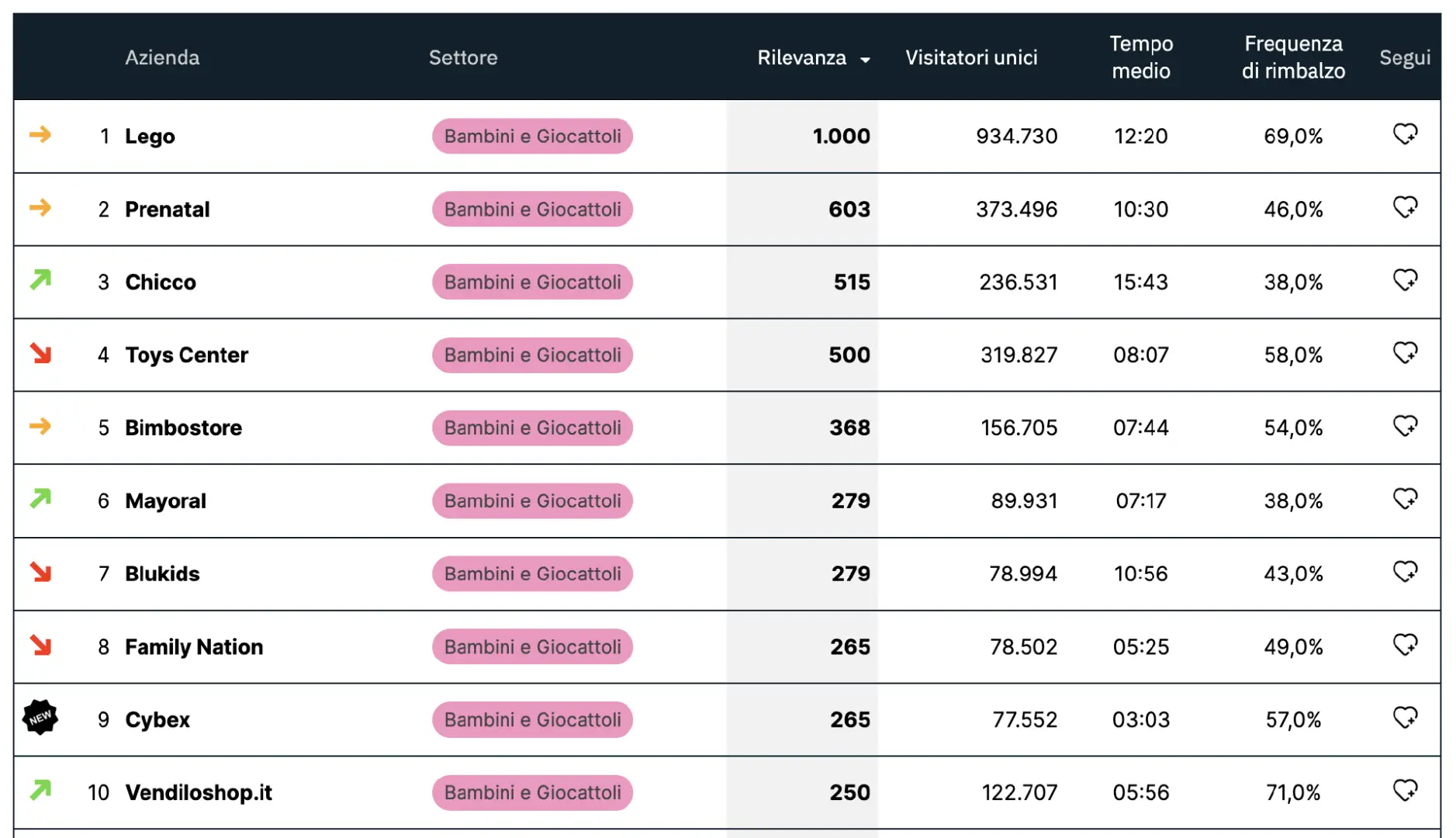Click the red downward-trend arrow beside Family Nation

(40, 645)
